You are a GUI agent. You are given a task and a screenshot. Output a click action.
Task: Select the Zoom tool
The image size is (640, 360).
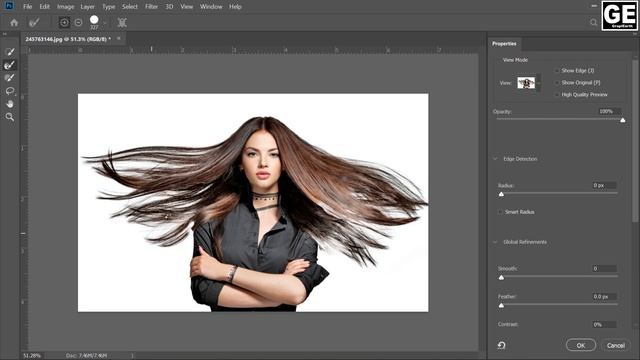pyautogui.click(x=10, y=117)
